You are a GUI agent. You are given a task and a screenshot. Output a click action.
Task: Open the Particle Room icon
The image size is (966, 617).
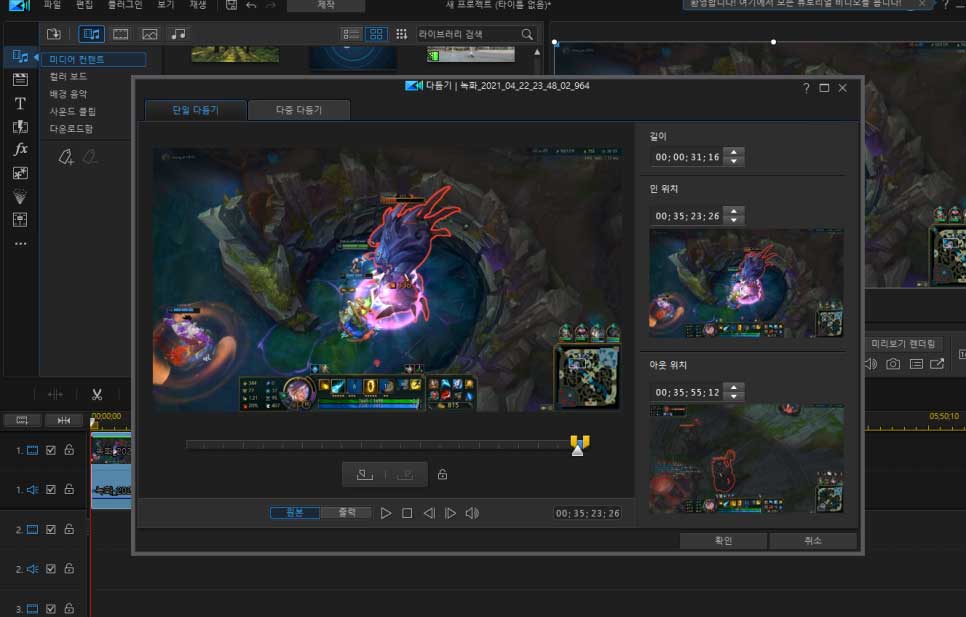[20, 197]
